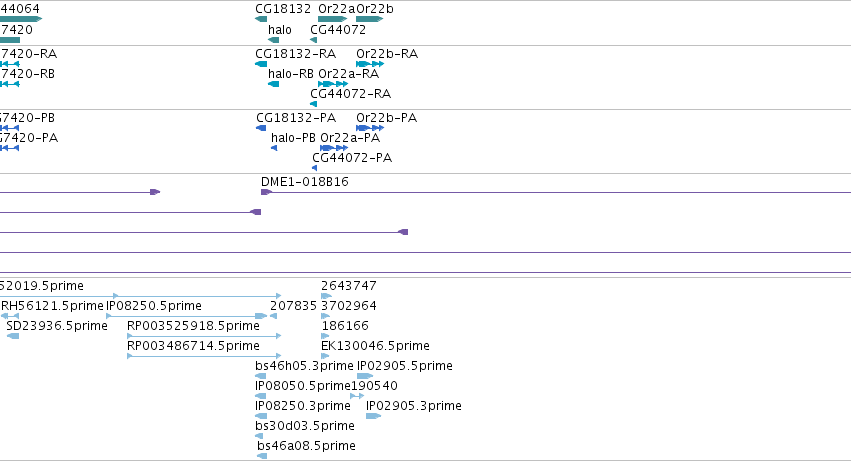Click the IP08250.5prime EST label
The width and height of the screenshot is (851, 461).
[x=154, y=306]
